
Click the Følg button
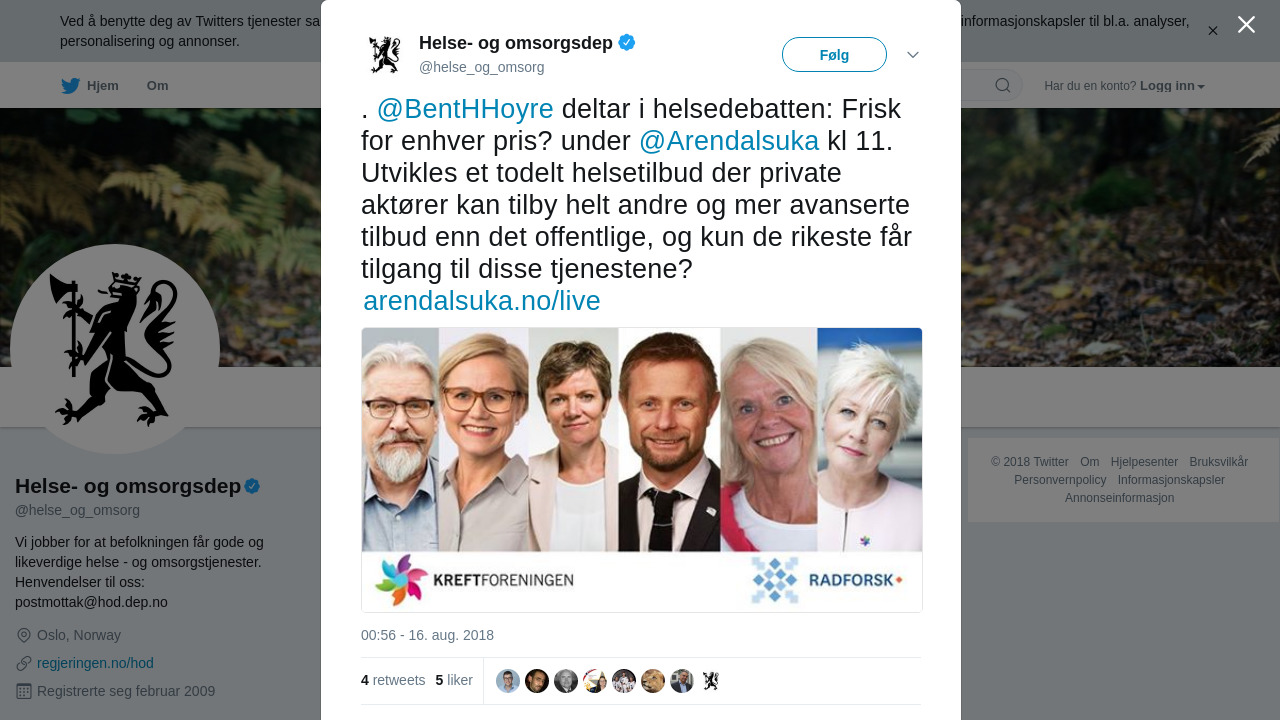(x=834, y=55)
